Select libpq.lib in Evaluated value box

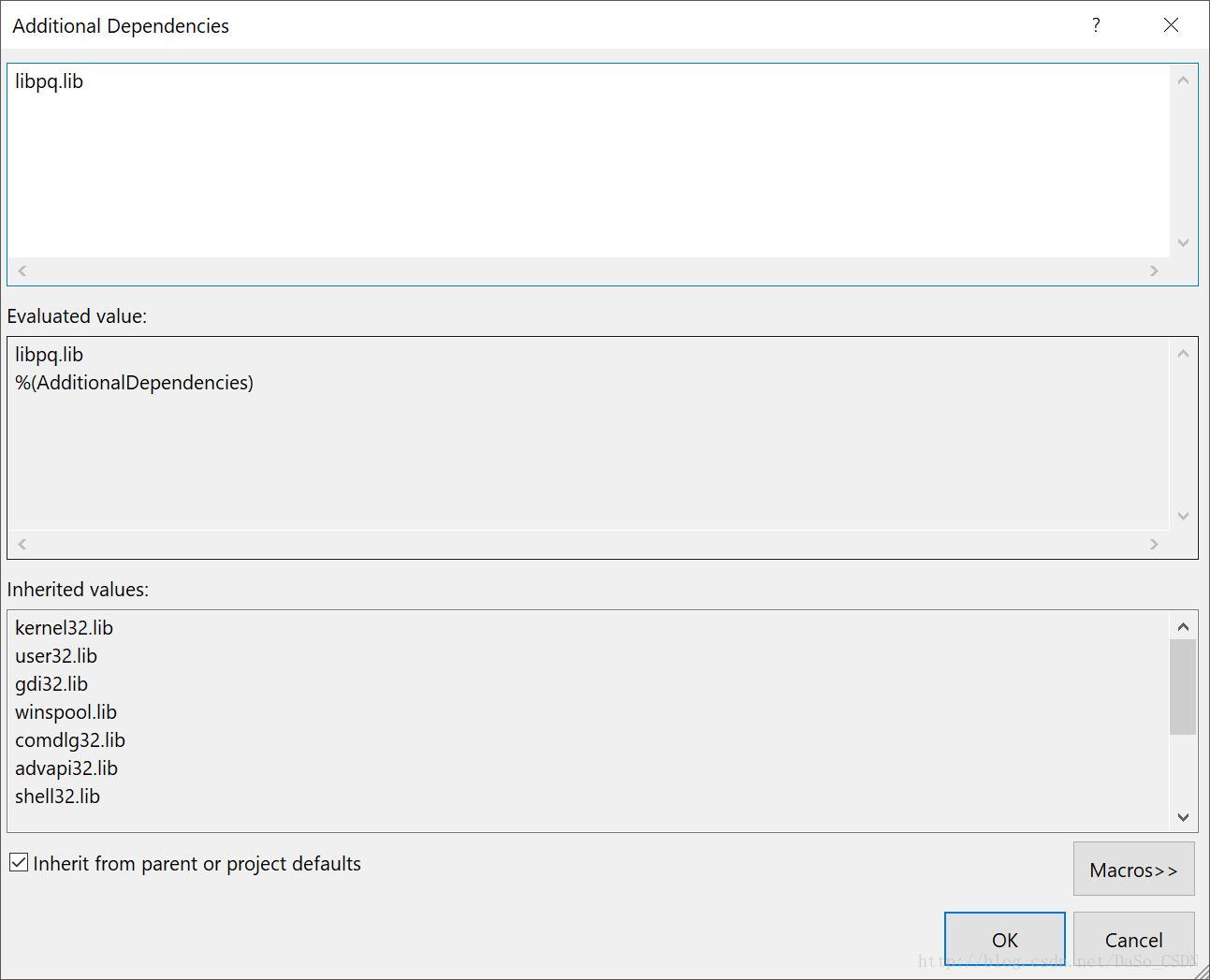(x=50, y=355)
